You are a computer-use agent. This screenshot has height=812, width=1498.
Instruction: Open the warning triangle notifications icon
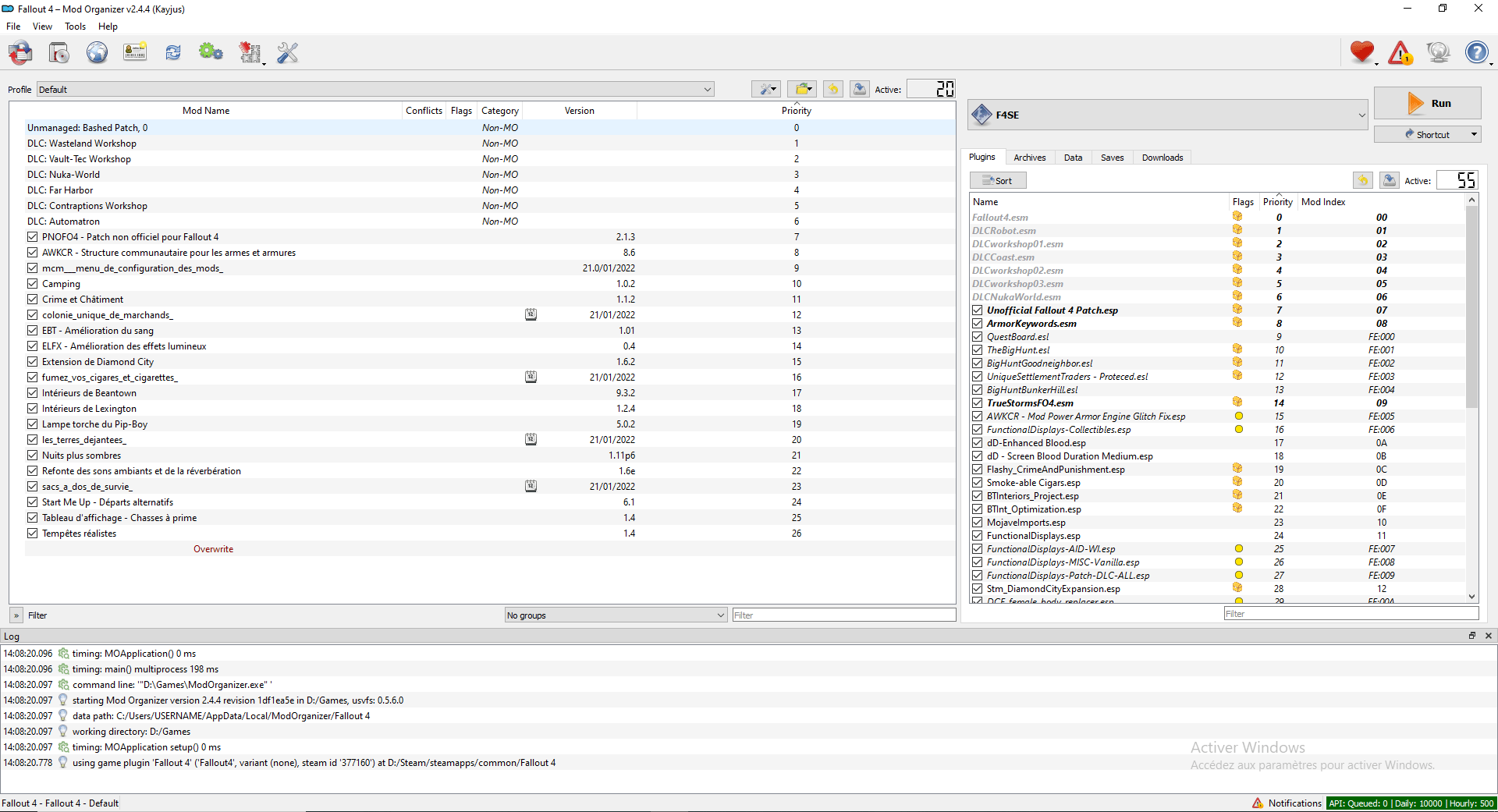click(x=1400, y=52)
